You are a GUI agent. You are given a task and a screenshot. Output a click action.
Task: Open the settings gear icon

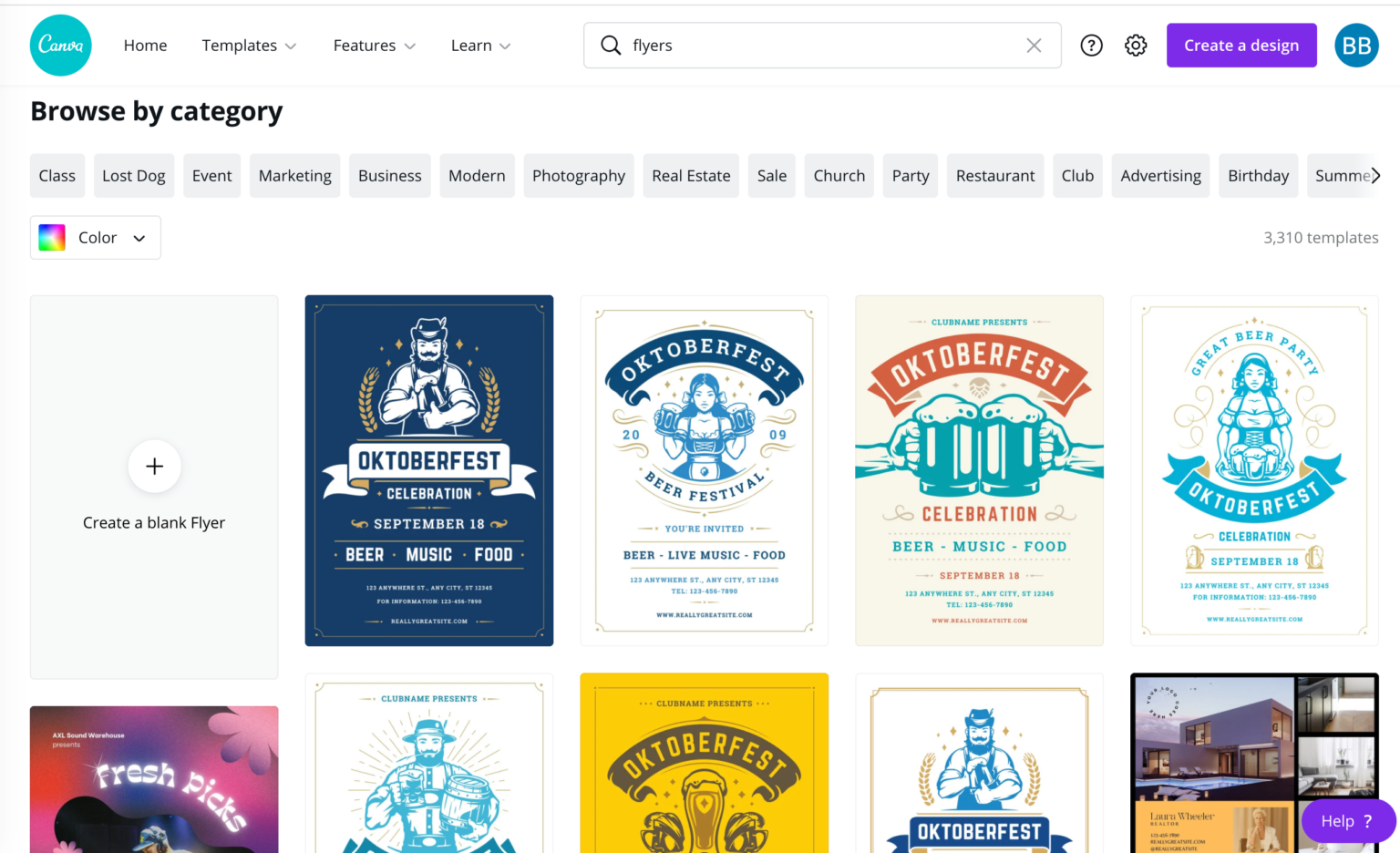coord(1136,46)
